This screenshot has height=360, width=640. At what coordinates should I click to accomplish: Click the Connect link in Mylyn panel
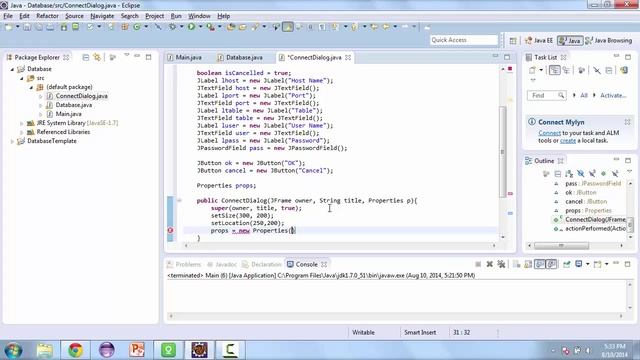click(x=549, y=133)
